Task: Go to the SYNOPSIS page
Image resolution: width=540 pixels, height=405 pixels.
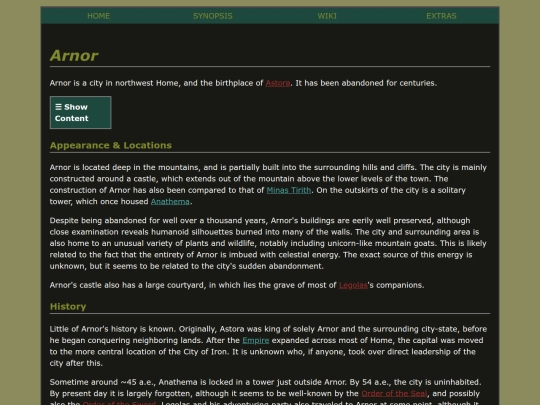Action: [x=212, y=16]
